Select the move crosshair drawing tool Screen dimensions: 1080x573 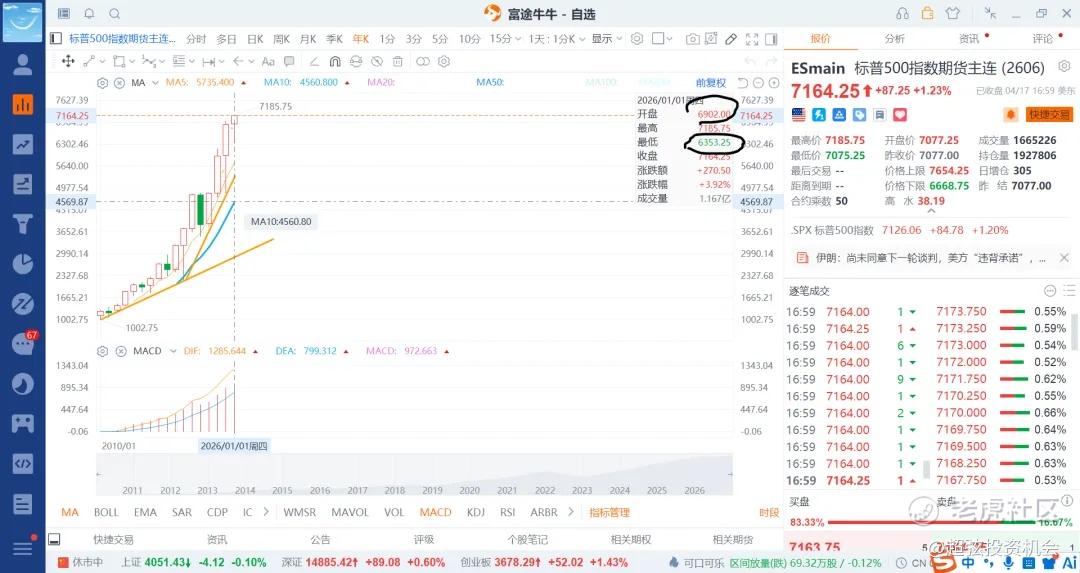pos(68,61)
